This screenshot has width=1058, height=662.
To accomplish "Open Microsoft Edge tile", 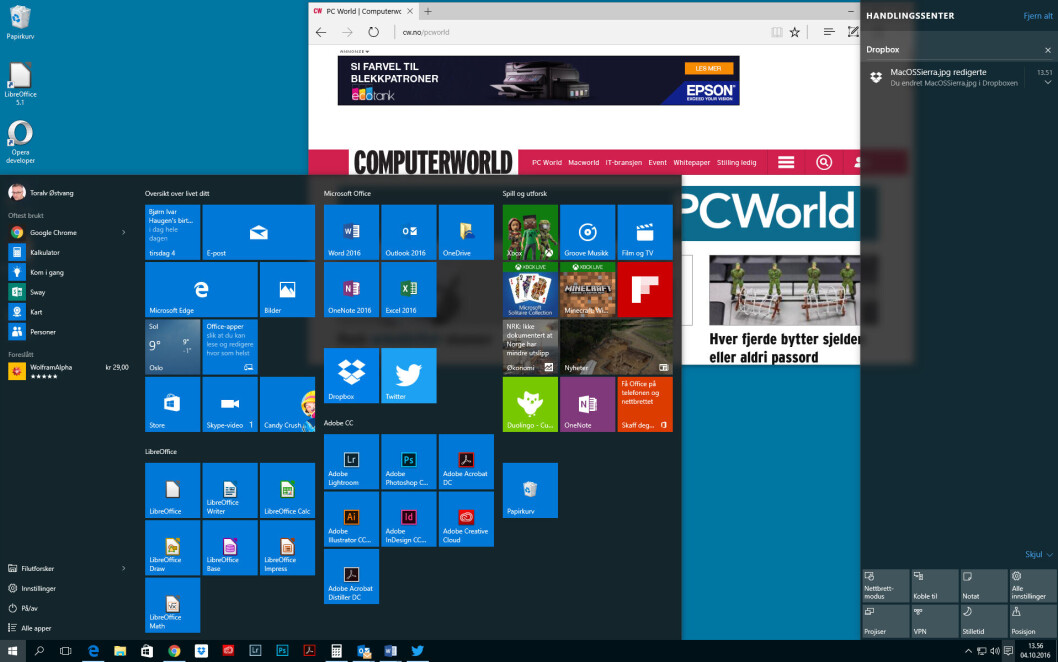I will tap(201, 289).
